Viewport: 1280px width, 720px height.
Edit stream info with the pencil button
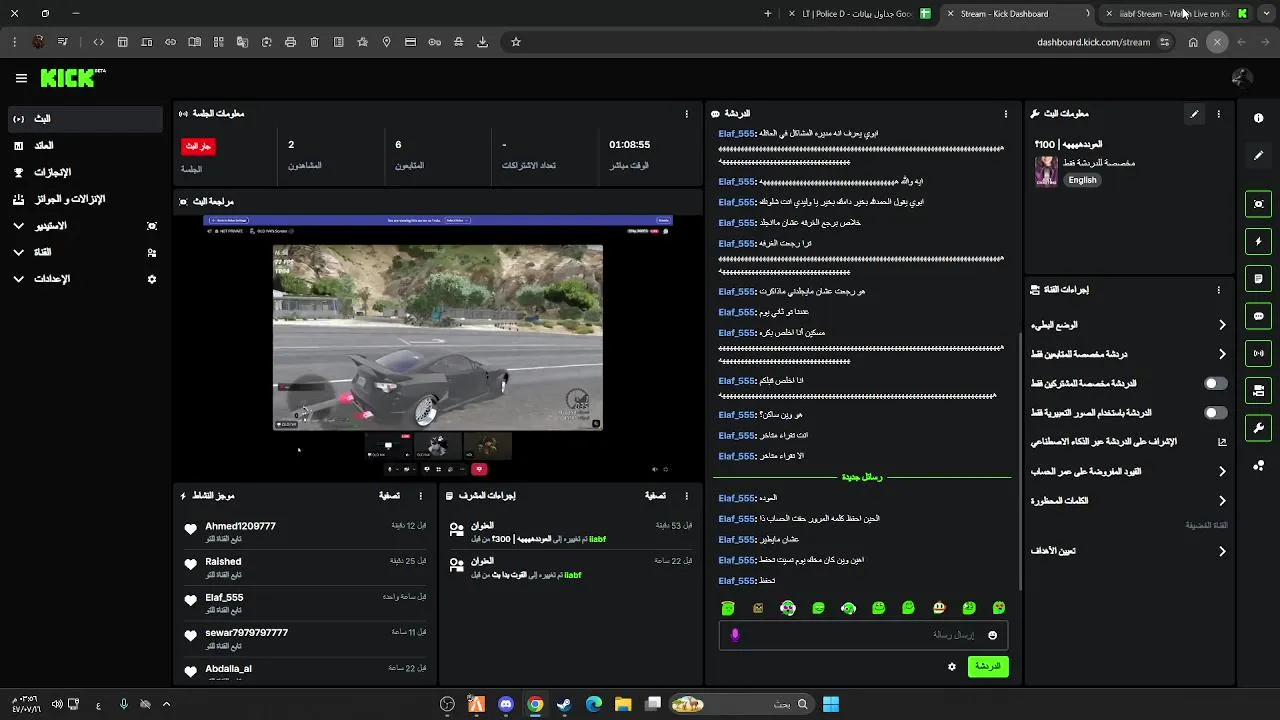coord(1194,114)
